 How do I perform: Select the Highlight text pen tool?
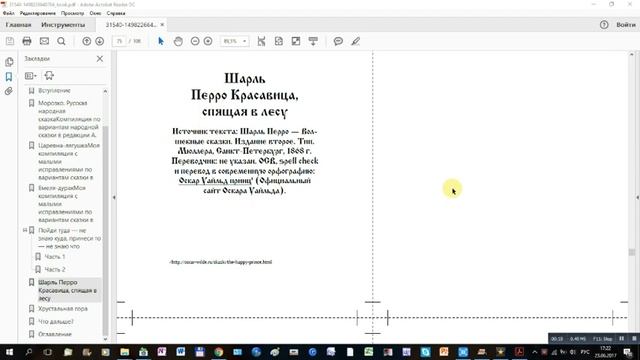(356, 41)
